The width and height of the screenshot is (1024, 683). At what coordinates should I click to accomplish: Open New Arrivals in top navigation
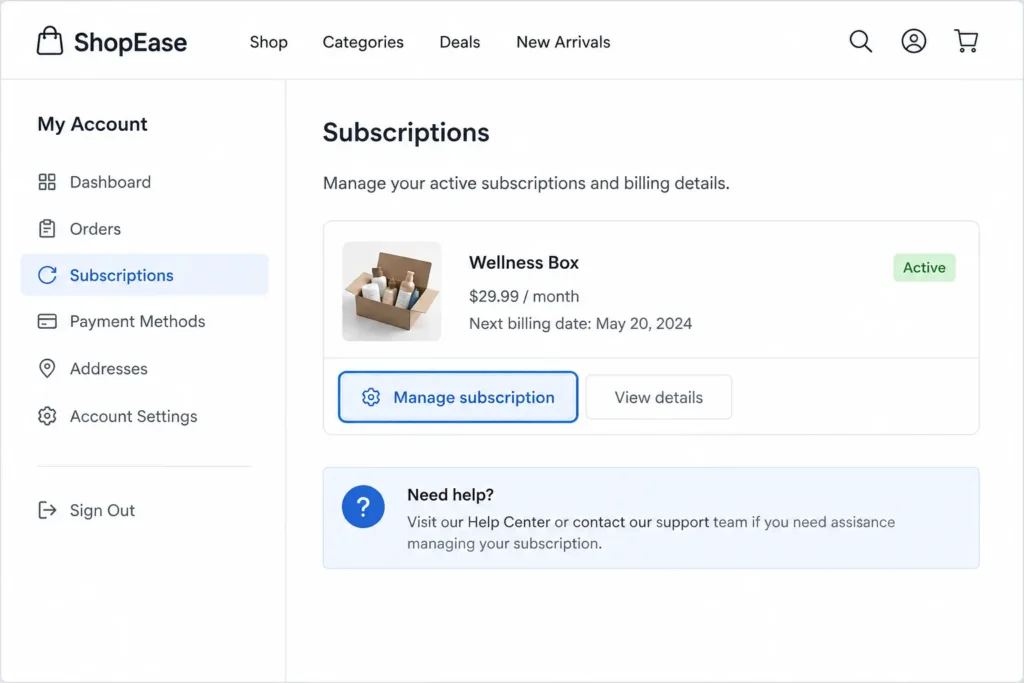coord(563,42)
